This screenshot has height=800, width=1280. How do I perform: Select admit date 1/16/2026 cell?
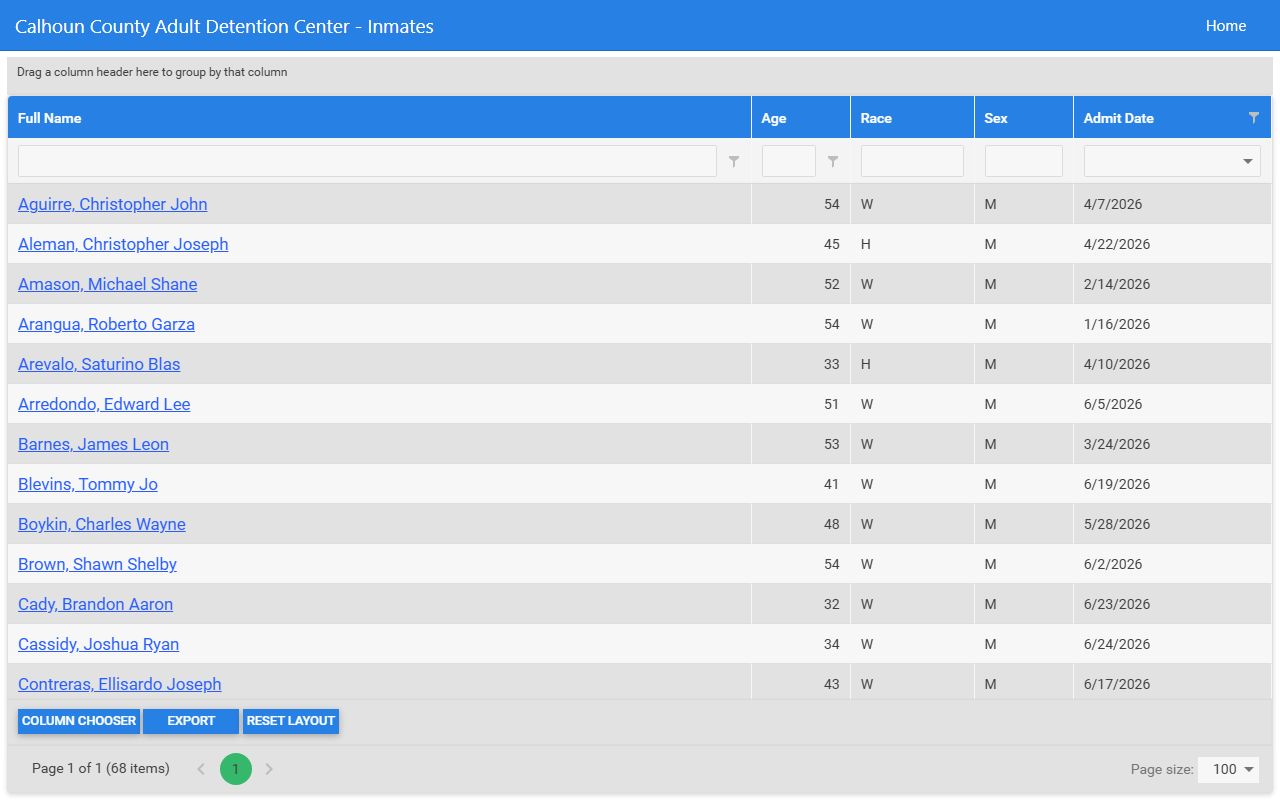point(1172,324)
